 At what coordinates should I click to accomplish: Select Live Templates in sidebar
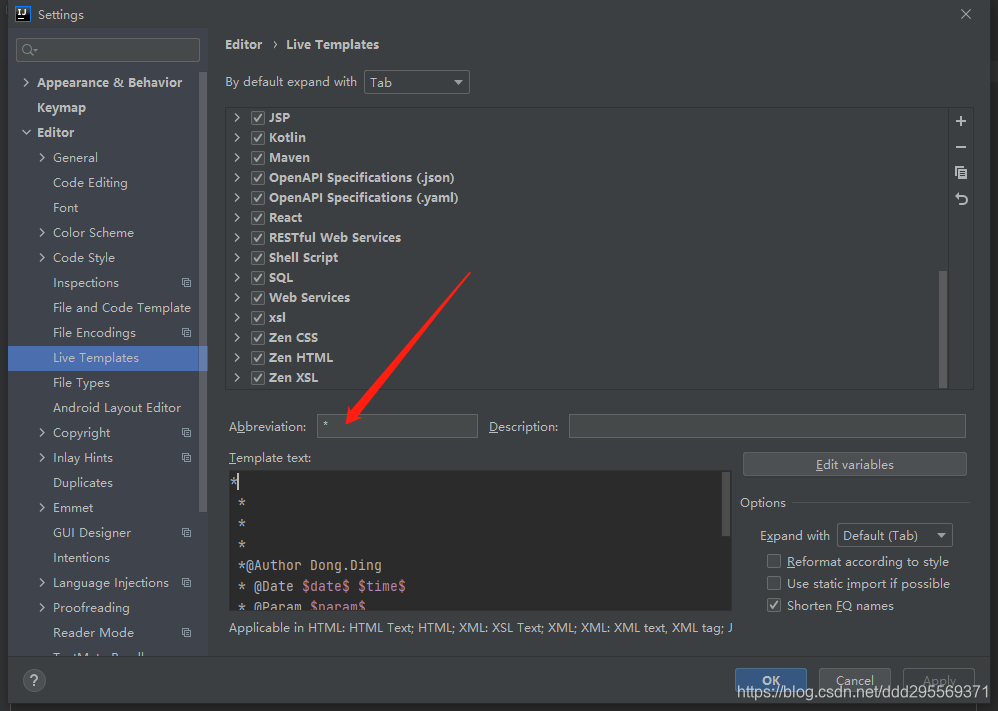(x=108, y=358)
